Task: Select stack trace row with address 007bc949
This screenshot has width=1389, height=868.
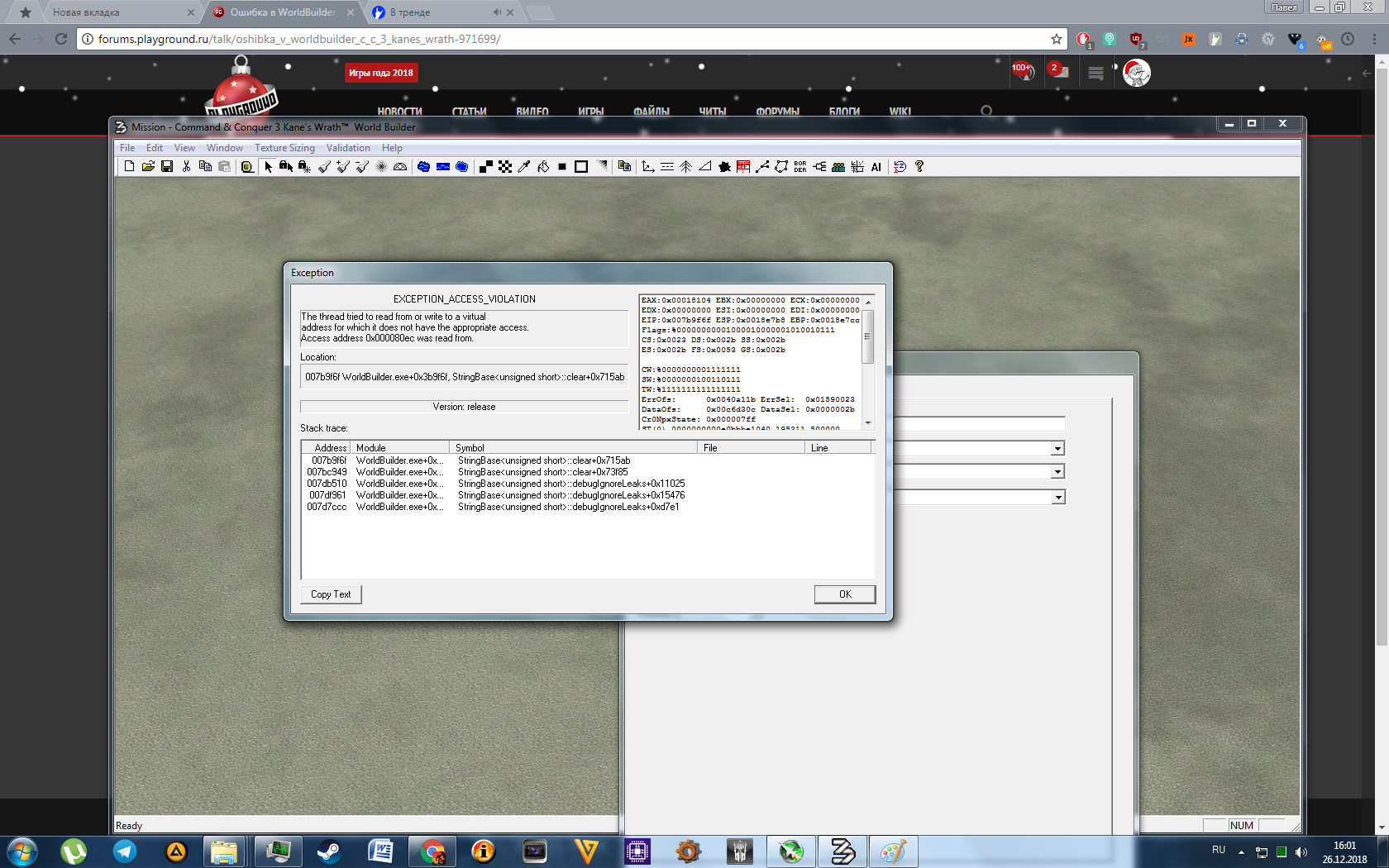Action: [x=588, y=472]
